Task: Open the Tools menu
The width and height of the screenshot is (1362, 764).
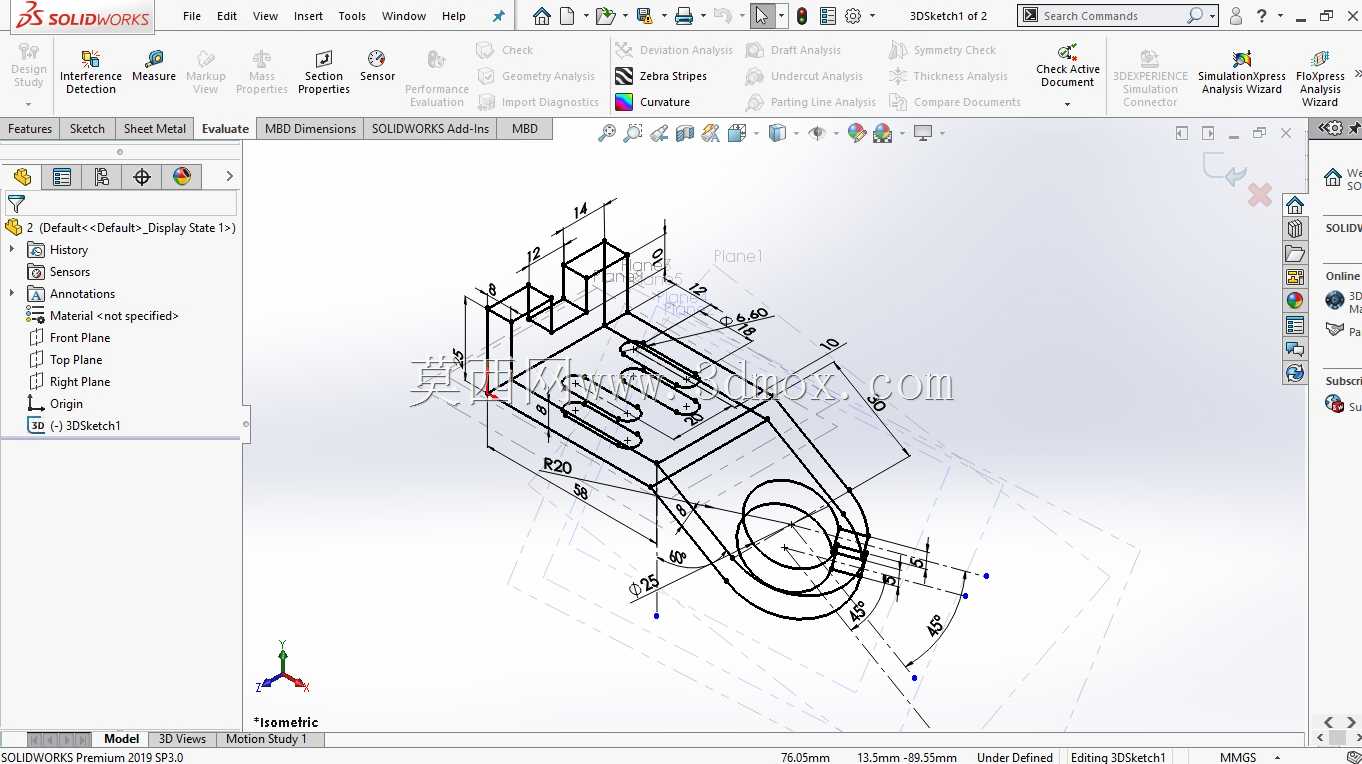Action: tap(352, 16)
